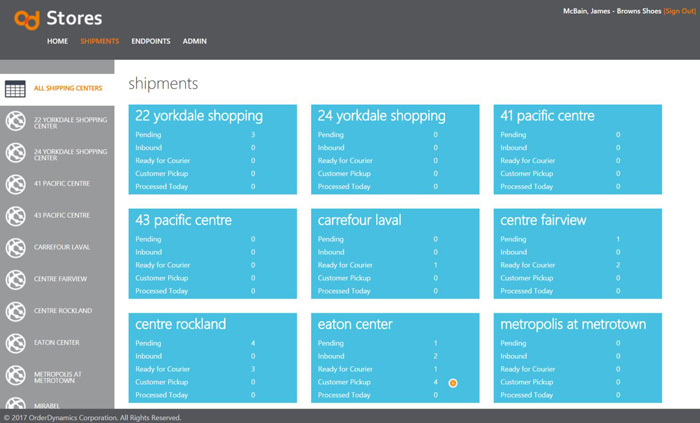Screen dimensions: 700x423
Task: Open the metropolis at metrotown card title
Action: coord(573,324)
